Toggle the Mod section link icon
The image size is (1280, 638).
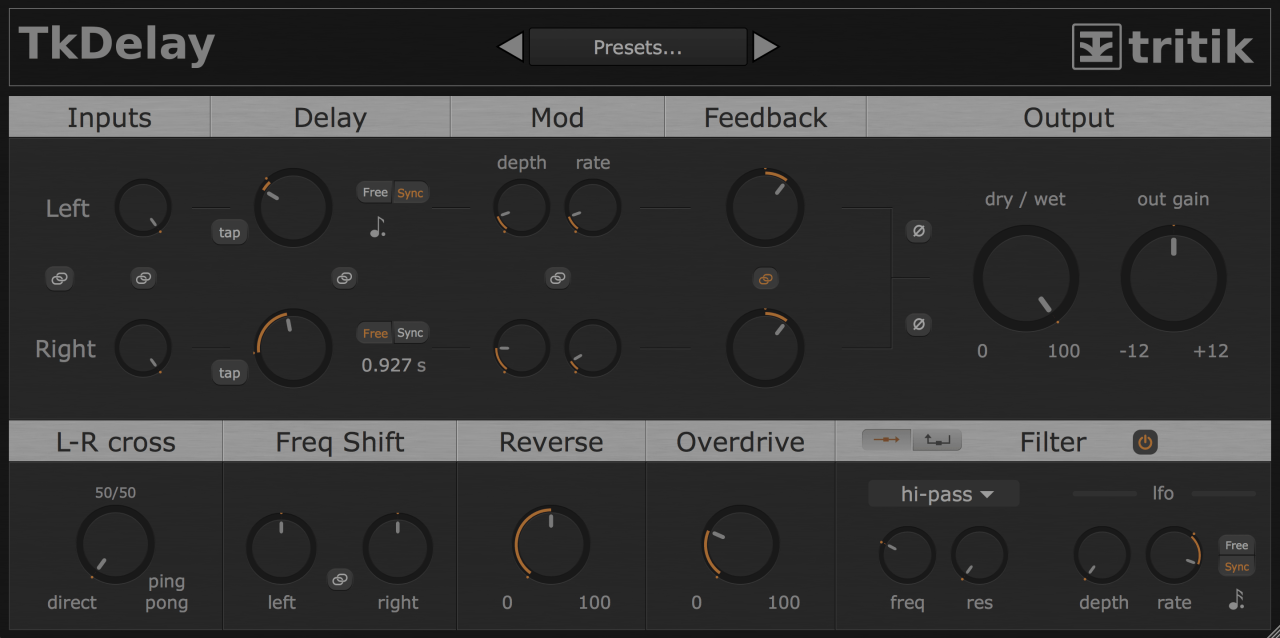[558, 279]
